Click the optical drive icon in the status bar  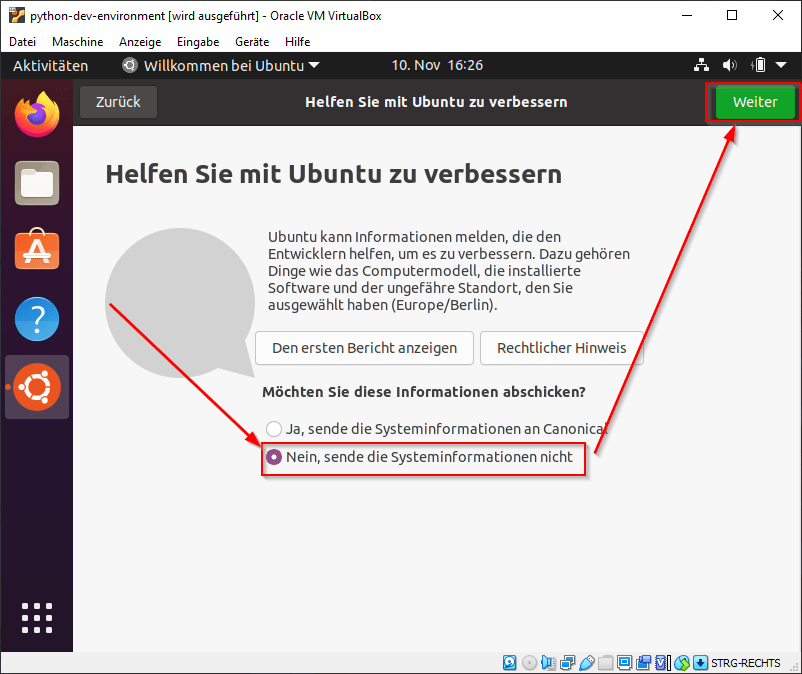point(527,662)
